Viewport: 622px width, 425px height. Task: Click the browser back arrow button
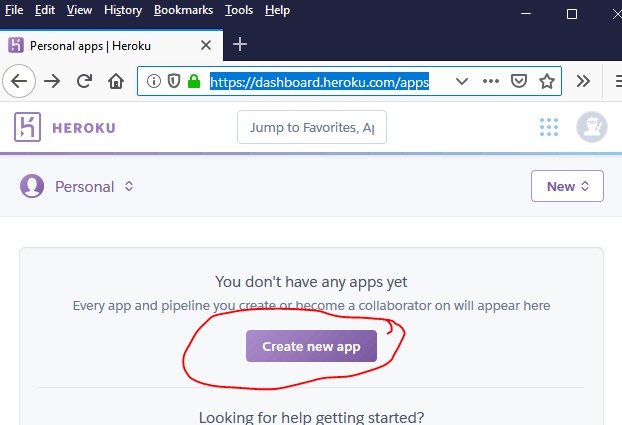click(x=19, y=81)
